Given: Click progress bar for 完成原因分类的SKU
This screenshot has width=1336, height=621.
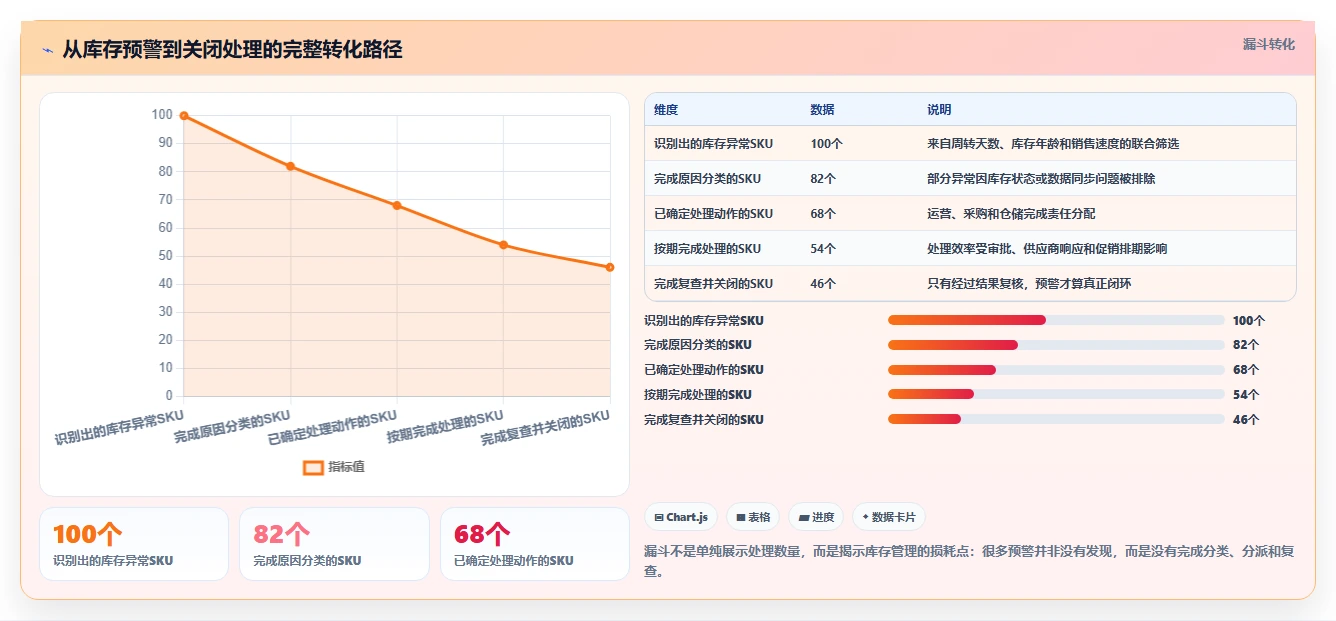Looking at the screenshot, I should 1056,345.
